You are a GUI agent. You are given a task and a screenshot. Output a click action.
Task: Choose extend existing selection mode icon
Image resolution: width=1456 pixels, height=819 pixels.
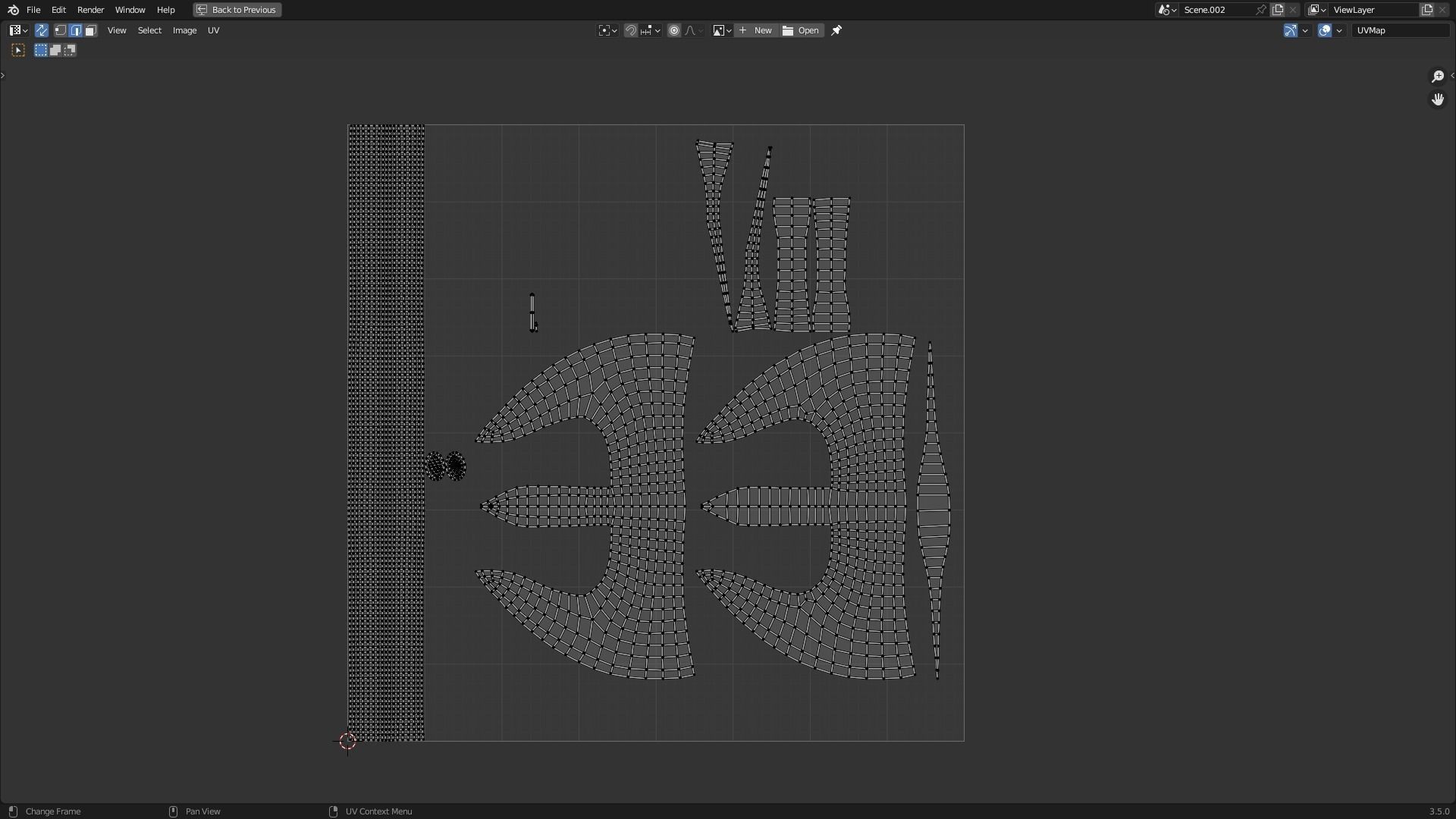(x=55, y=50)
